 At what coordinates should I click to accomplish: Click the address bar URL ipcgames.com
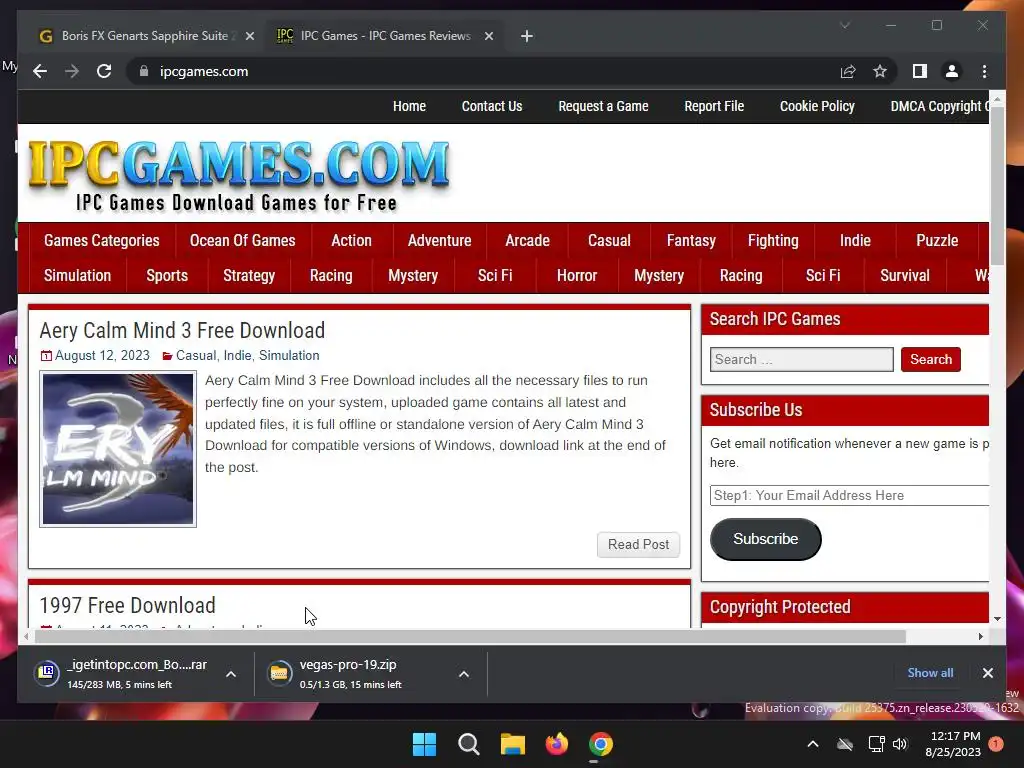point(204,71)
